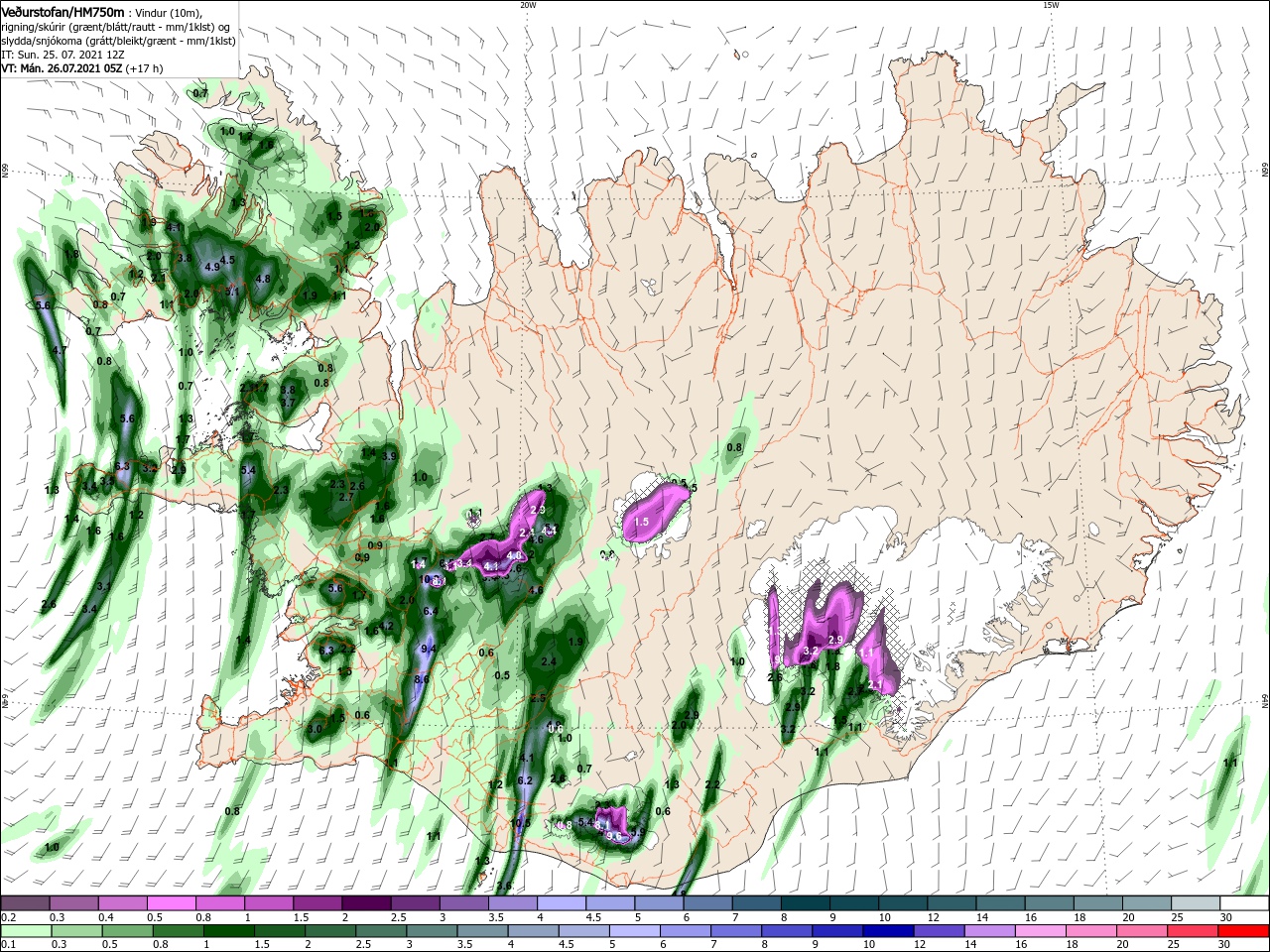Click the '0.1' label in the lower legend row
Image resolution: width=1270 pixels, height=952 pixels.
[x=8, y=945]
